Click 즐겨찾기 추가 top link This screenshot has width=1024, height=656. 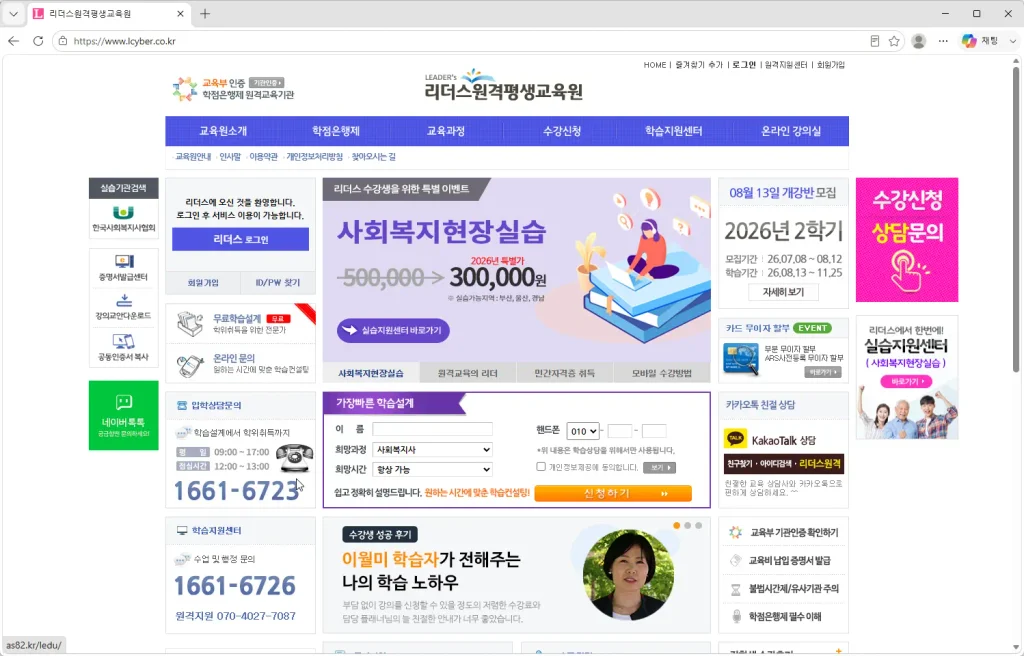[698, 65]
